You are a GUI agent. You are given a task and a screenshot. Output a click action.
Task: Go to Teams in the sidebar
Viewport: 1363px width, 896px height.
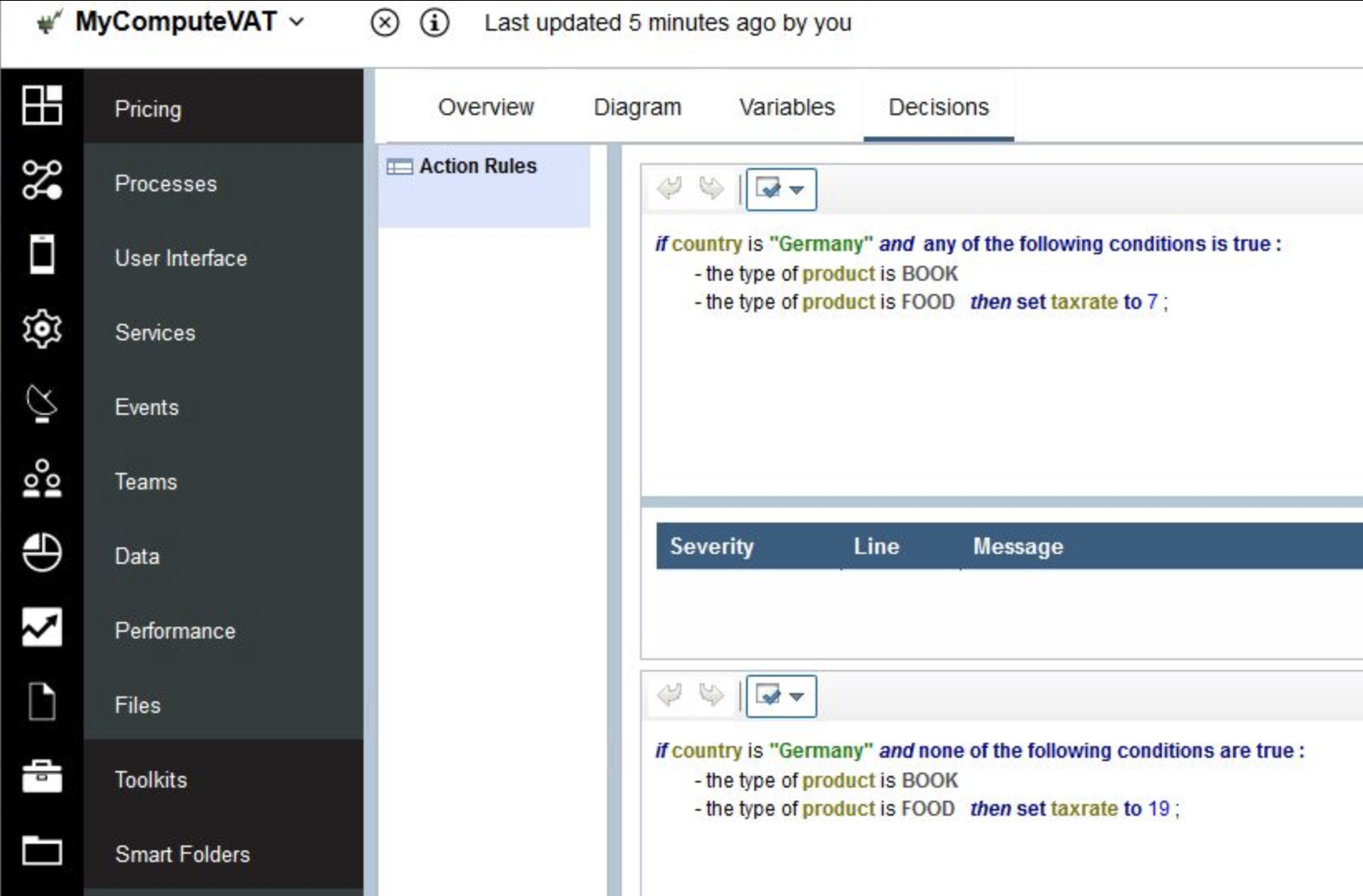tap(224, 481)
